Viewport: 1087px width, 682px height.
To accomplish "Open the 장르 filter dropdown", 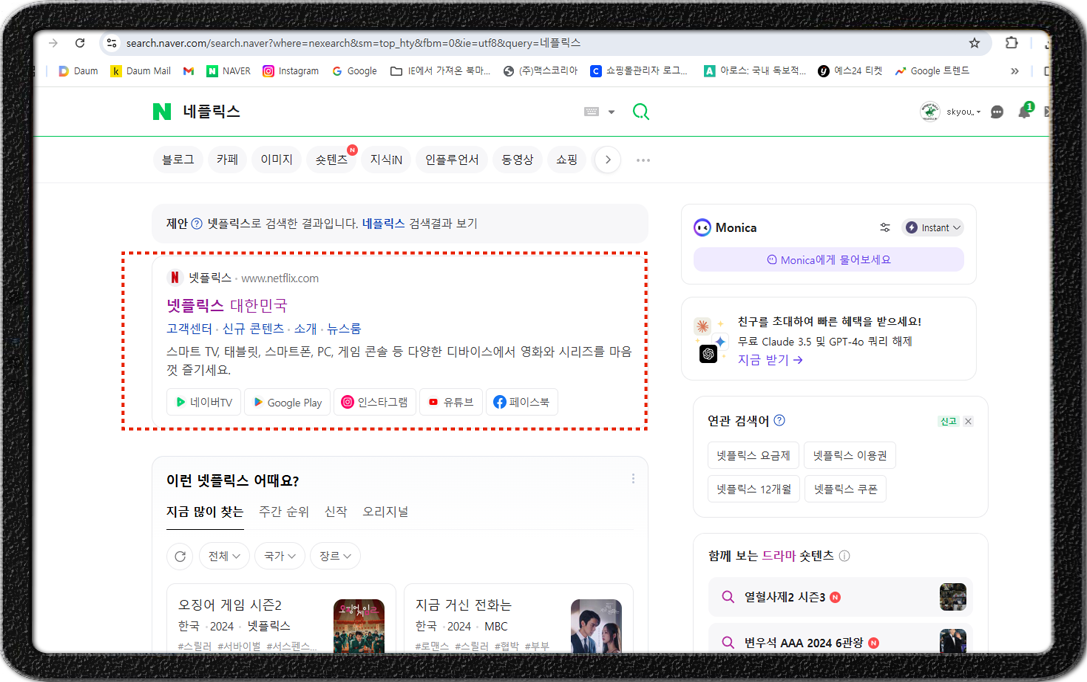I will pyautogui.click(x=336, y=556).
